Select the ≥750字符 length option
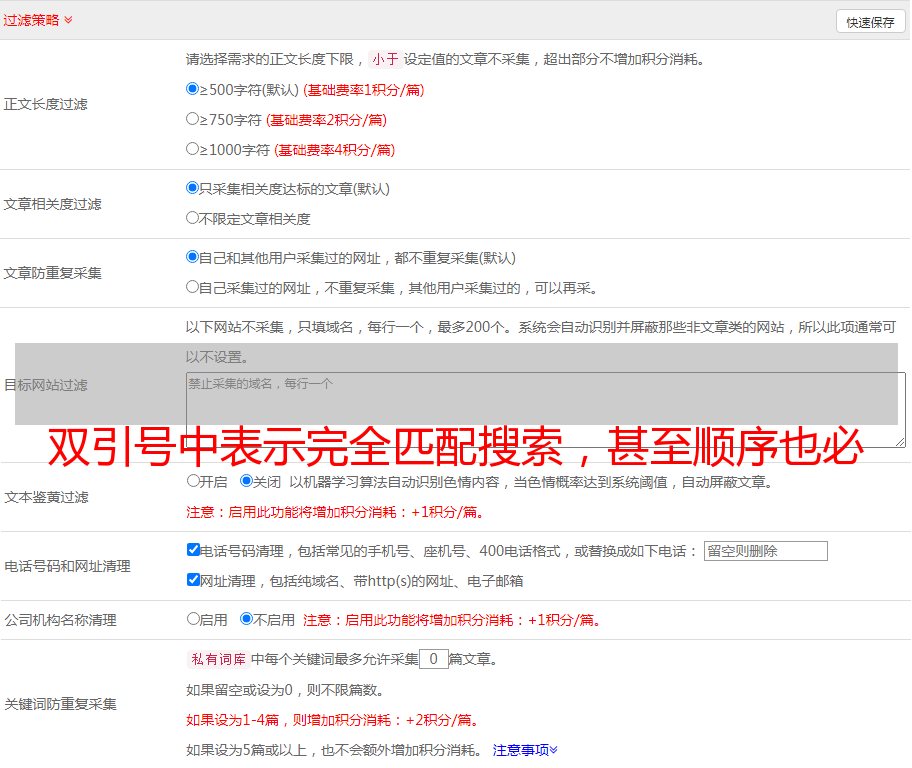Screen dimensions: 912x768 193,119
